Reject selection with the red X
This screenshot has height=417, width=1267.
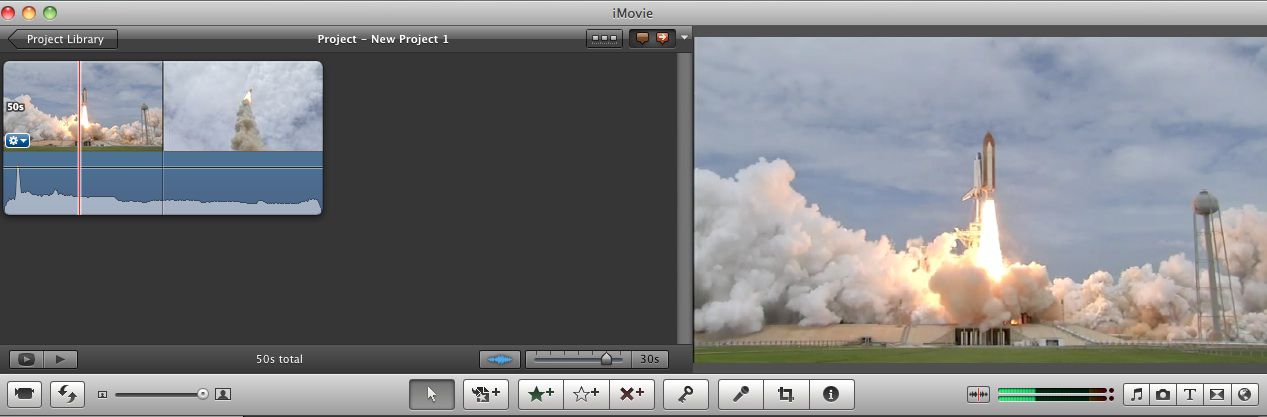click(632, 394)
